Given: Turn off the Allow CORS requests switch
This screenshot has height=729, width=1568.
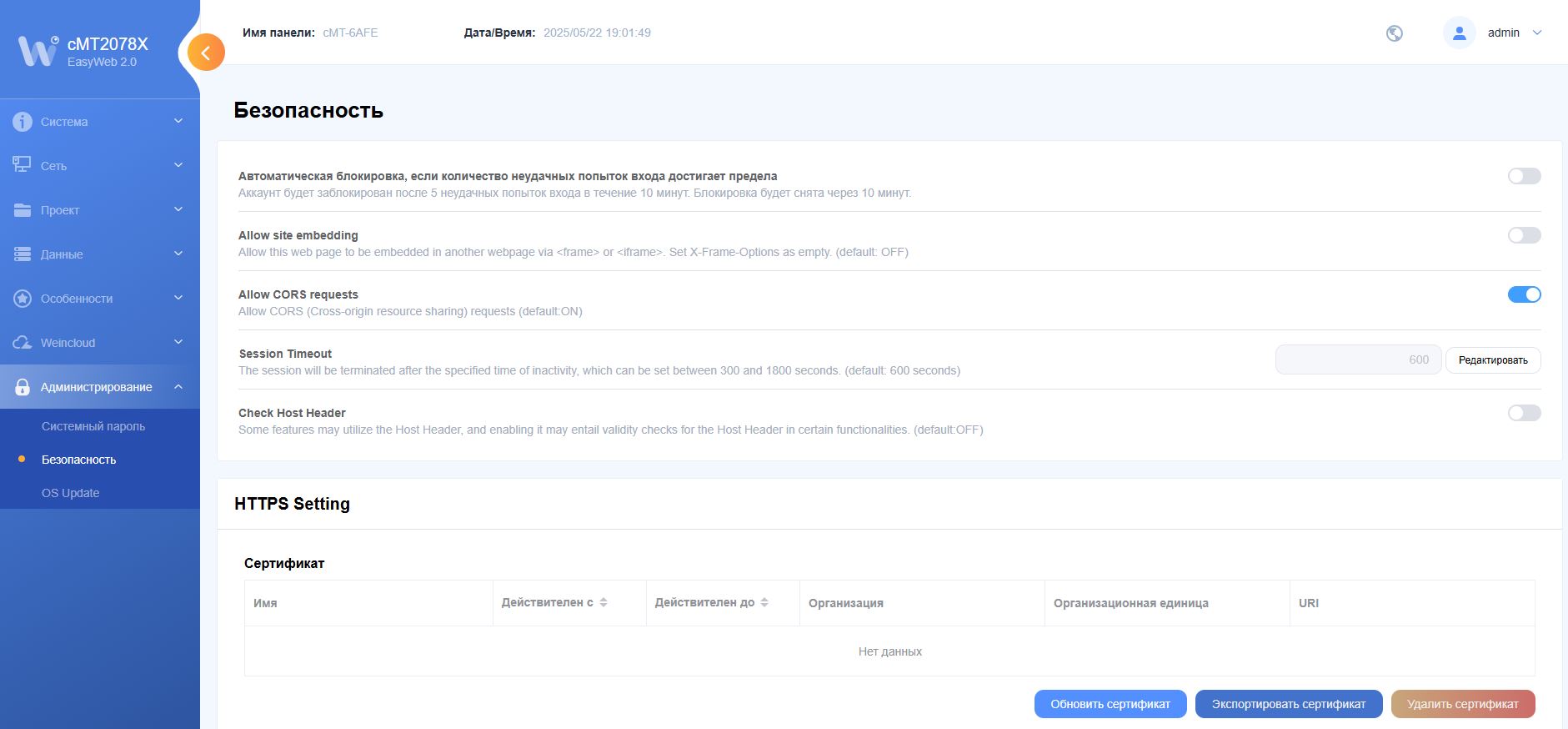Looking at the screenshot, I should pyautogui.click(x=1524, y=294).
